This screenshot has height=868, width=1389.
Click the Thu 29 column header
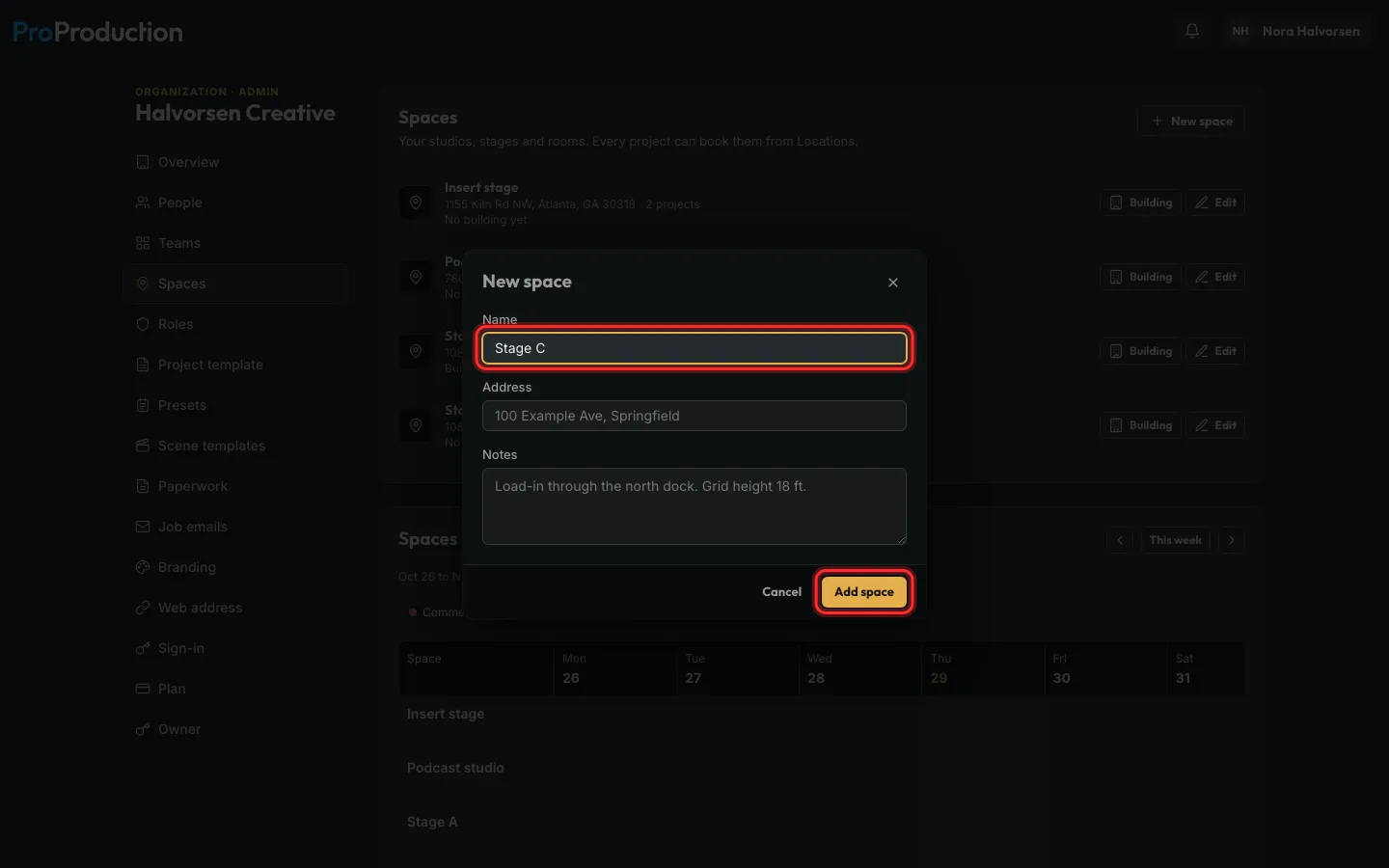(x=982, y=668)
